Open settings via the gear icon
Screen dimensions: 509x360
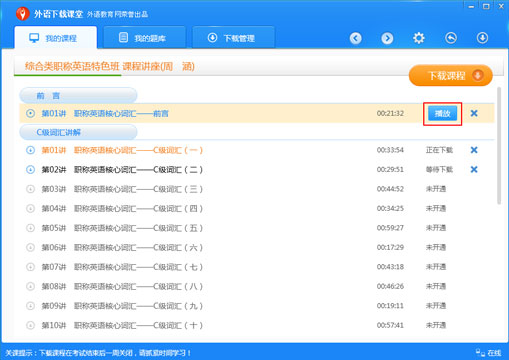coord(419,38)
